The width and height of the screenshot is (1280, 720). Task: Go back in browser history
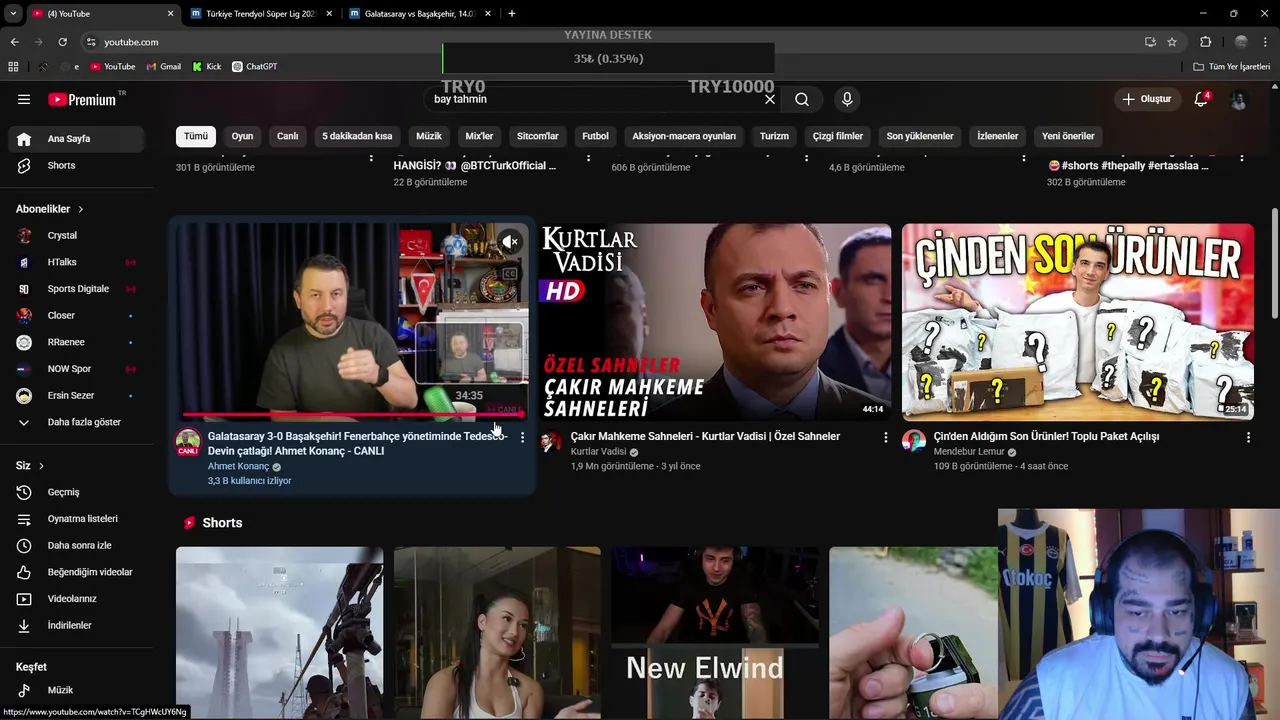pos(14,42)
